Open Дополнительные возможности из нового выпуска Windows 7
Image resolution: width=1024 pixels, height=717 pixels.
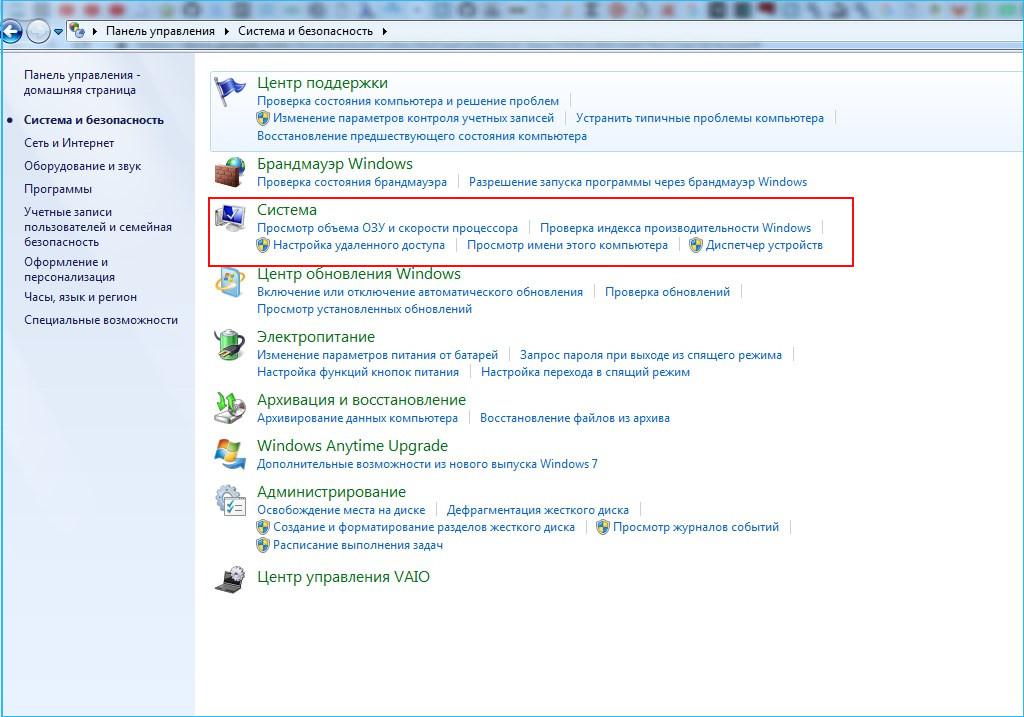point(426,464)
